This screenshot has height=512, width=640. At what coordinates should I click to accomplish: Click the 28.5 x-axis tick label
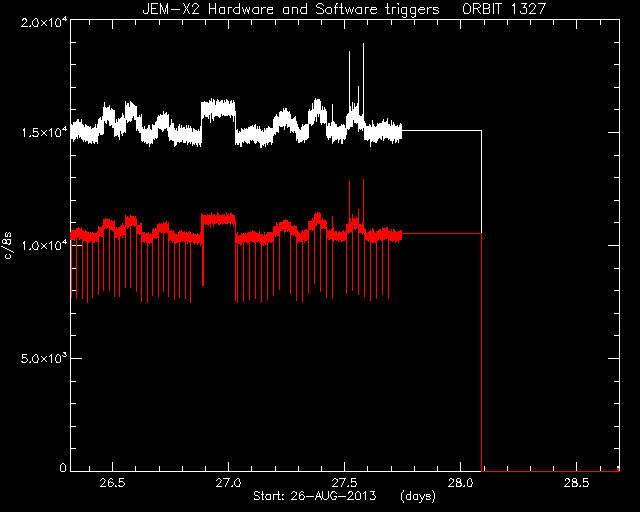[577, 483]
